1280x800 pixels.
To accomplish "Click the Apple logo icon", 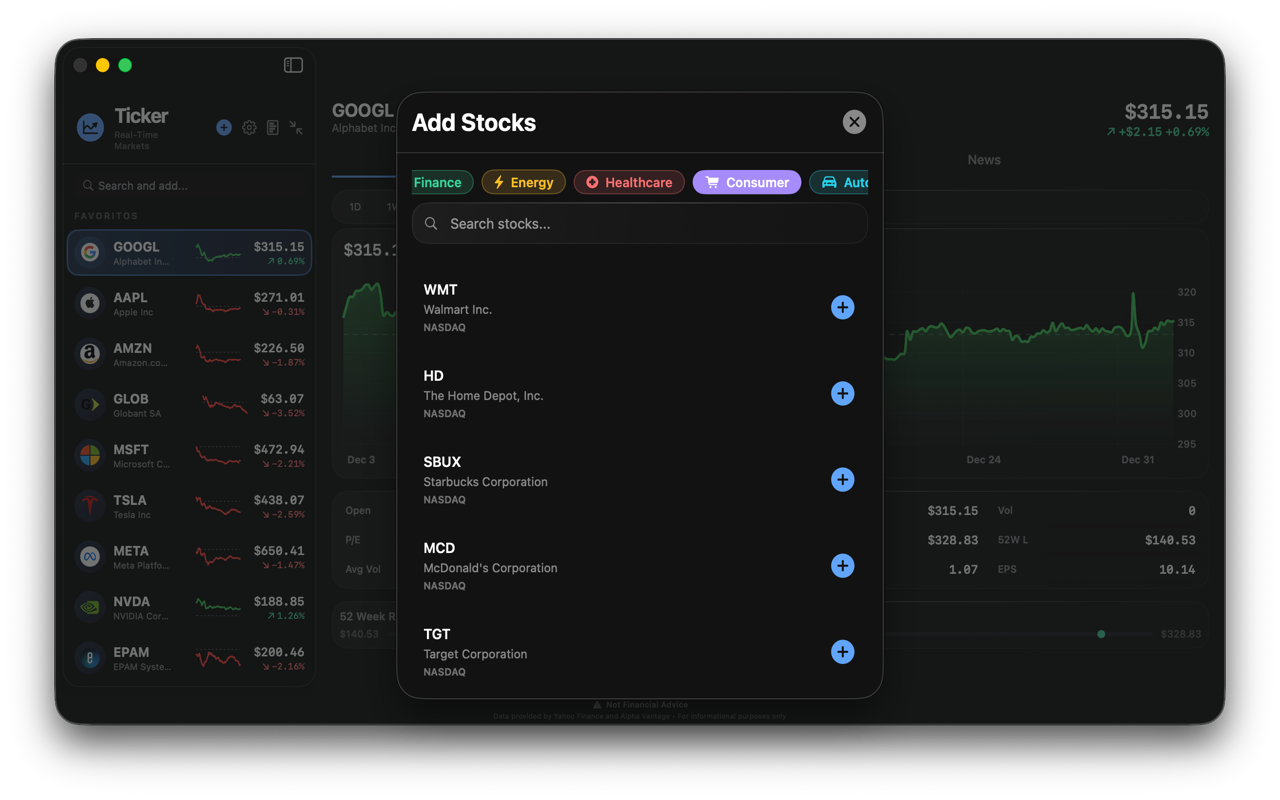I will (x=90, y=303).
